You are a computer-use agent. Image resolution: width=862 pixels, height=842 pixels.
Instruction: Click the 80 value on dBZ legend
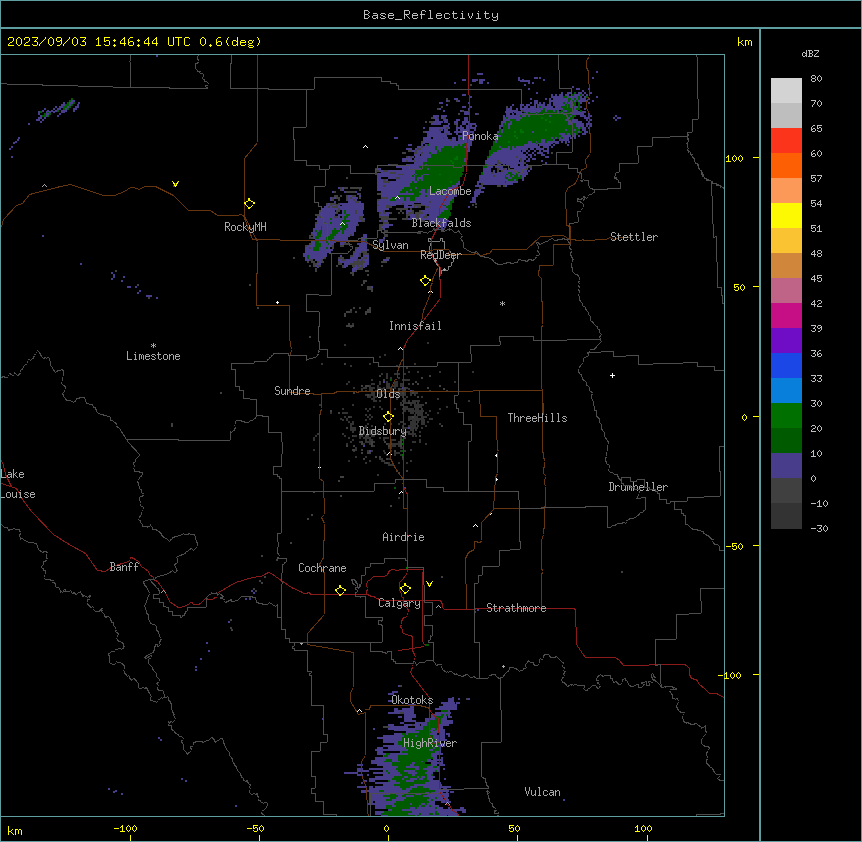[x=816, y=79]
